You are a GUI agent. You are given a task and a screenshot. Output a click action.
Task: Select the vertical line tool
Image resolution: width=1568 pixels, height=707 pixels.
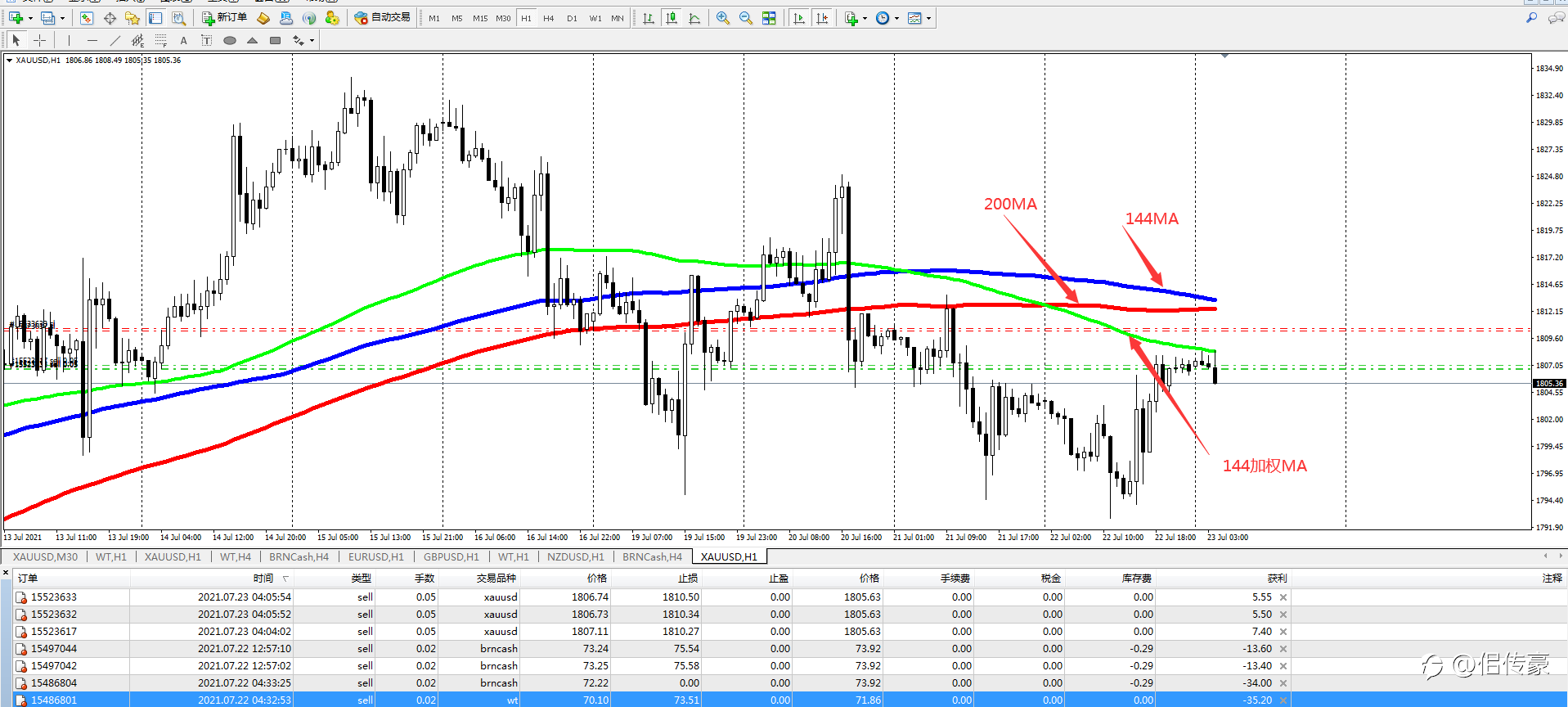point(70,40)
